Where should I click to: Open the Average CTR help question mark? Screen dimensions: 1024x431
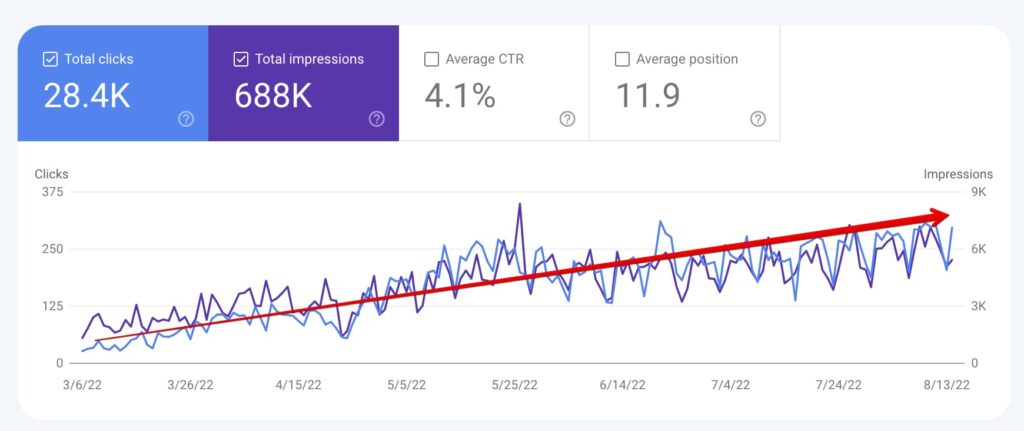(x=567, y=119)
